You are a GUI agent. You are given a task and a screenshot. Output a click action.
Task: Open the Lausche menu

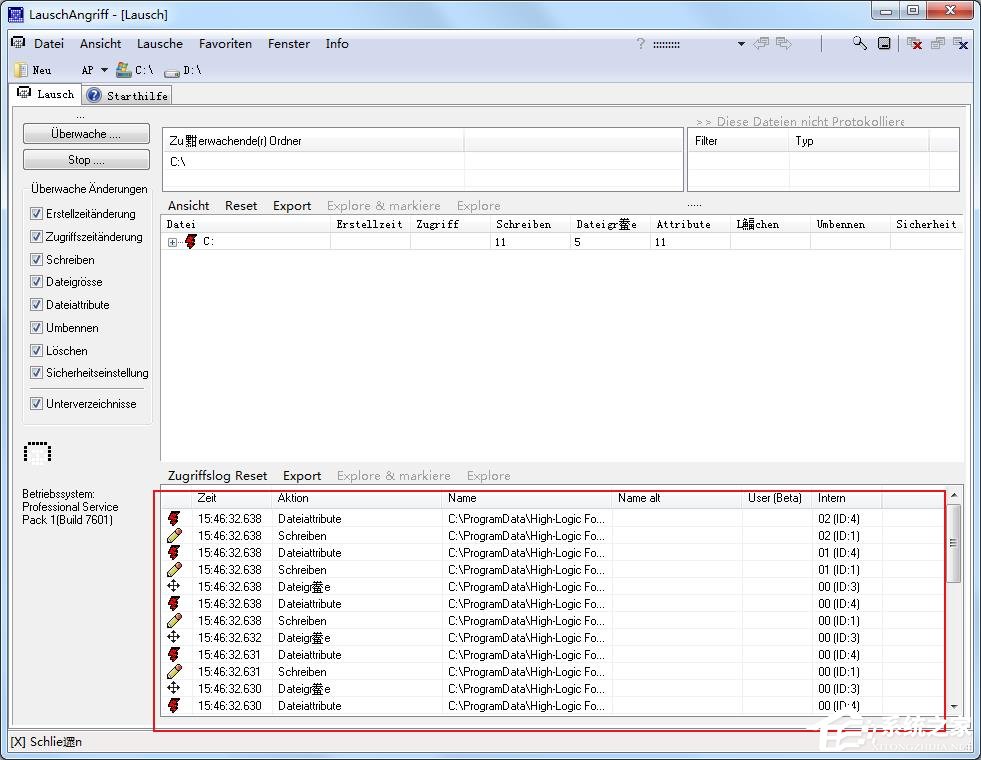pos(160,44)
